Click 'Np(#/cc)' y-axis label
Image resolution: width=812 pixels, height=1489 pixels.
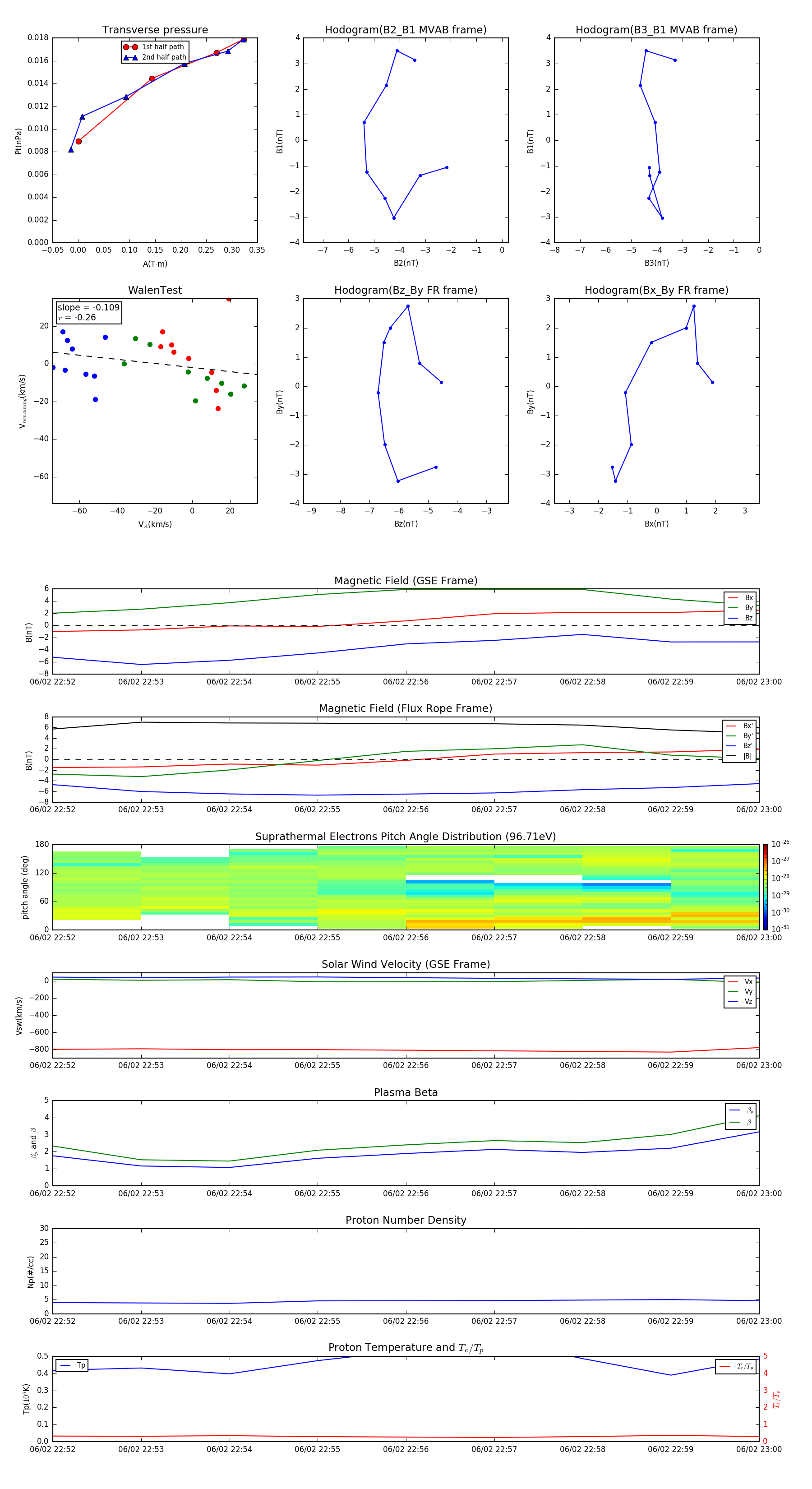pos(31,1272)
